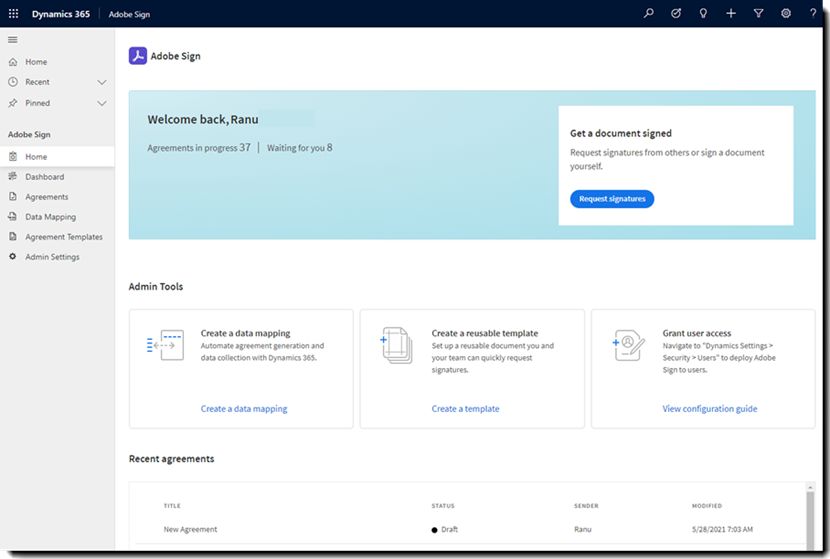Click the Get a document signed heading
The height and width of the screenshot is (559, 830).
(620, 133)
